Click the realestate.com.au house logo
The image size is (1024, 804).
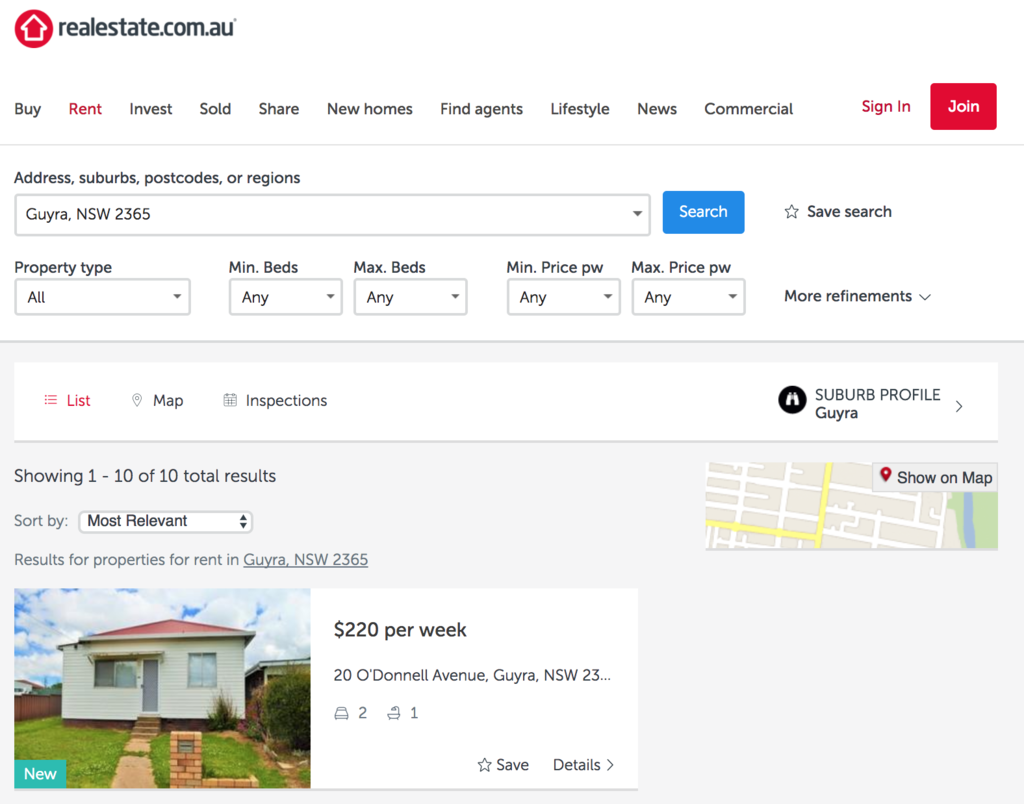pos(33,28)
